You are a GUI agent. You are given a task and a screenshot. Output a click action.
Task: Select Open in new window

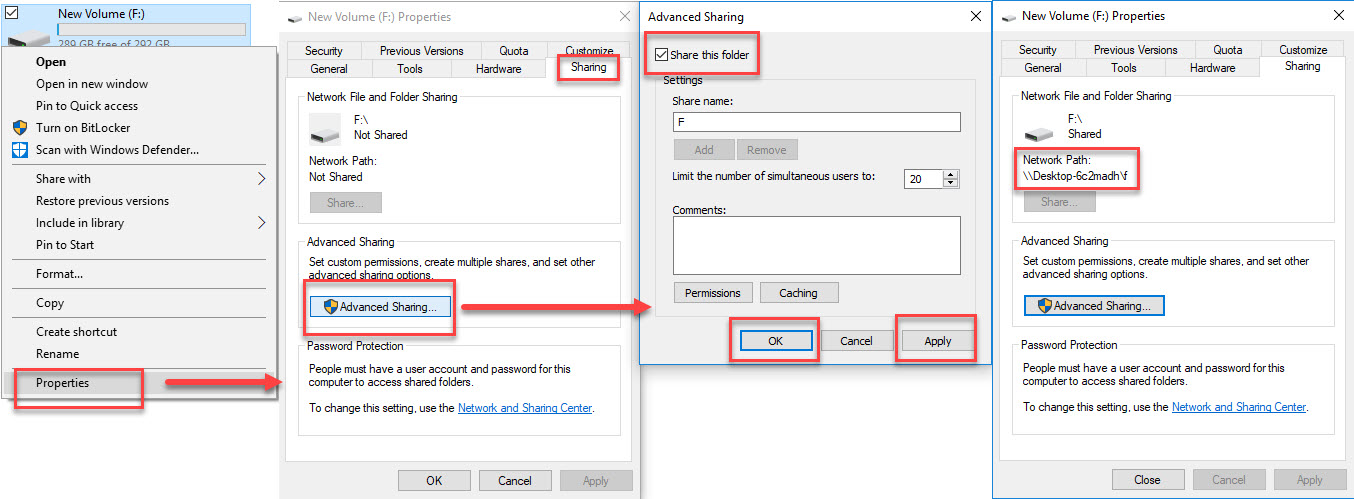pyautogui.click(x=92, y=84)
